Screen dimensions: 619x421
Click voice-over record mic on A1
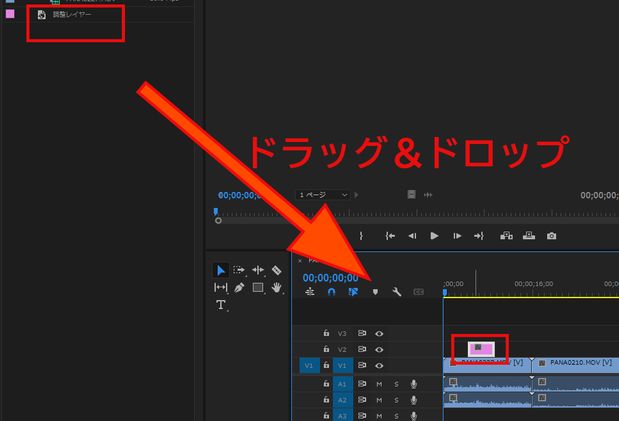coord(413,384)
